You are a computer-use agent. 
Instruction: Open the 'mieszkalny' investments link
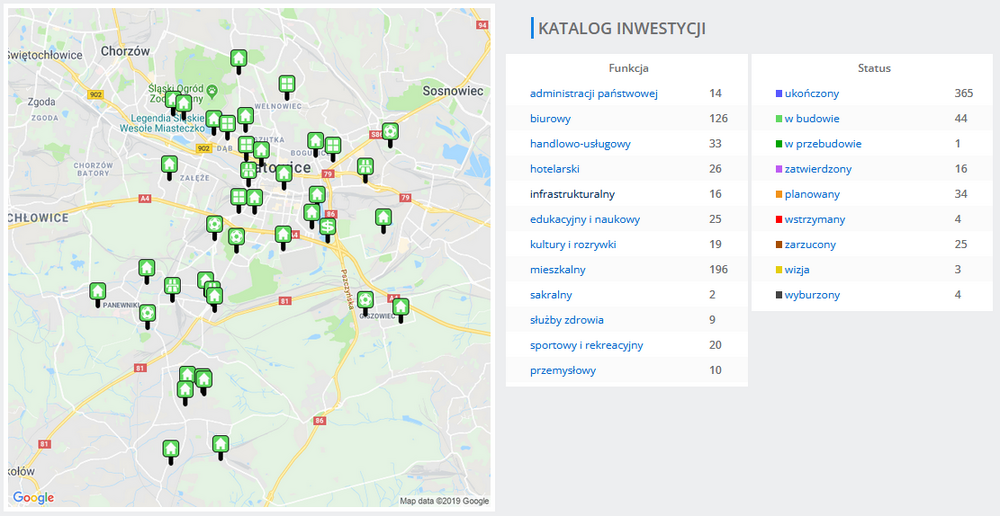[557, 270]
